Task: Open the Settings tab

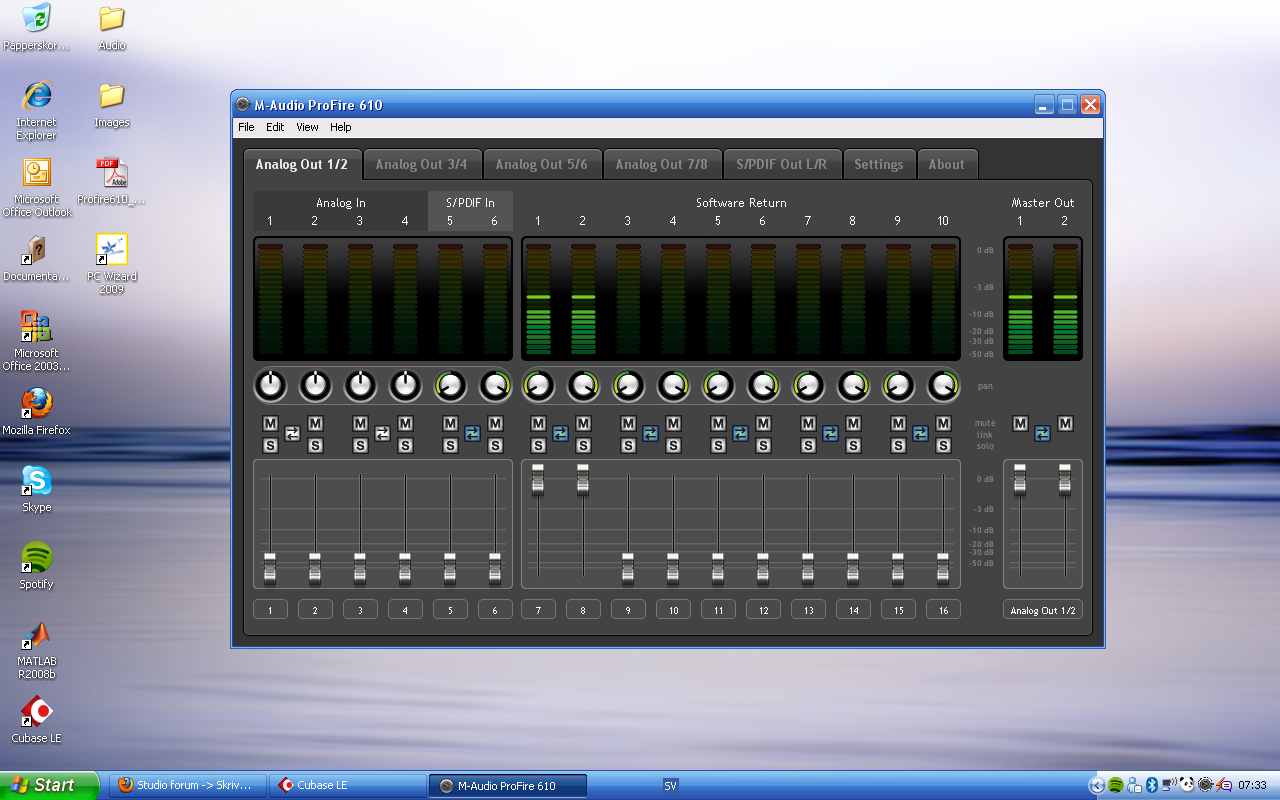Action: click(x=878, y=164)
